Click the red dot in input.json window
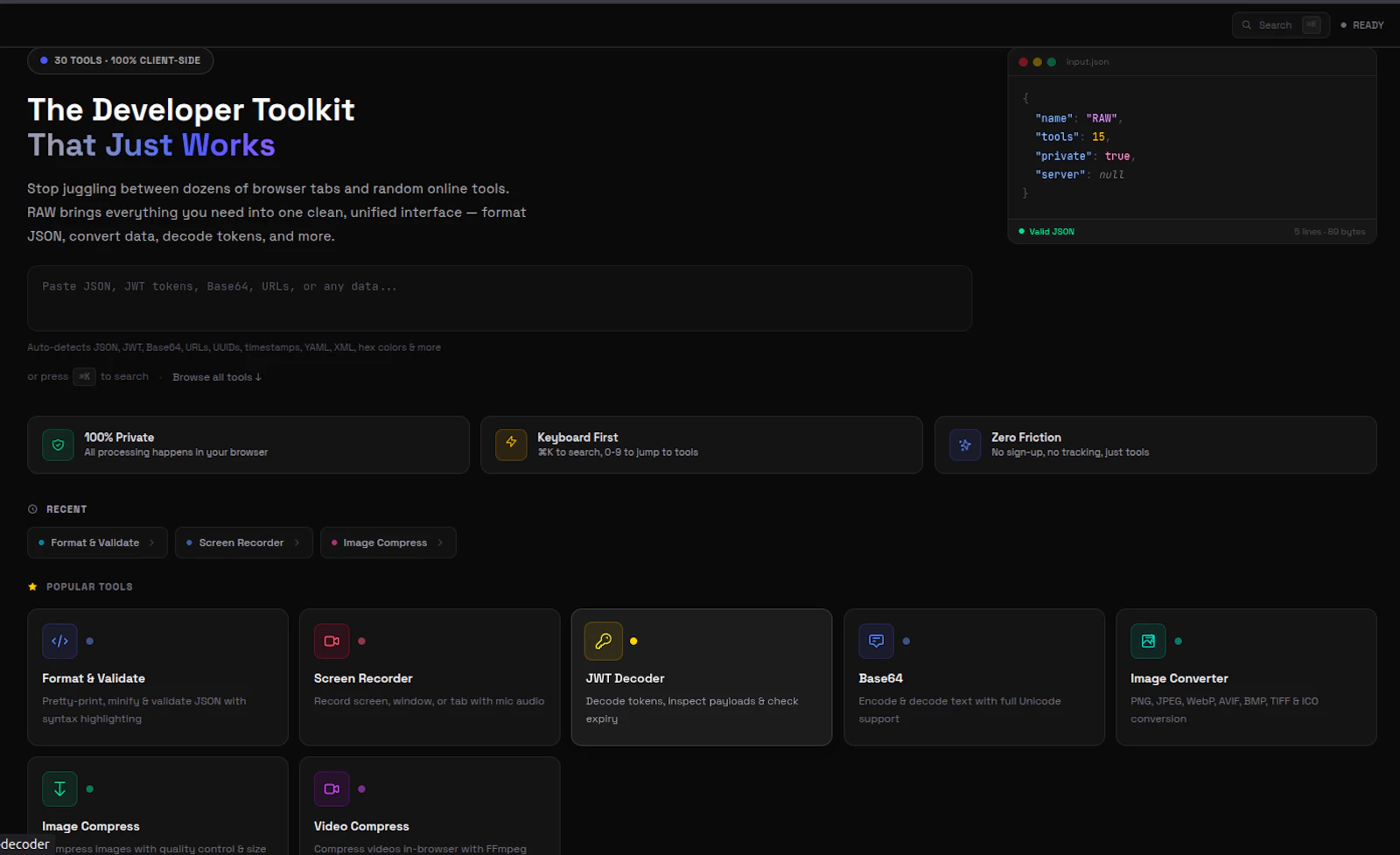The width and height of the screenshot is (1400, 855). coord(1023,62)
